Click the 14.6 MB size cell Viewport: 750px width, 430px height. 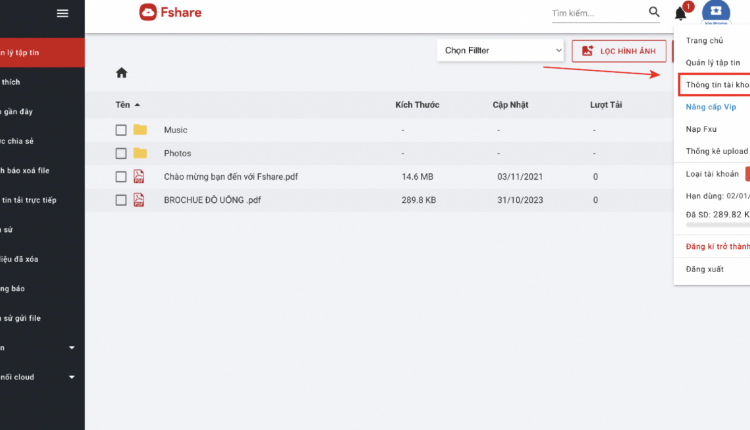tap(417, 177)
